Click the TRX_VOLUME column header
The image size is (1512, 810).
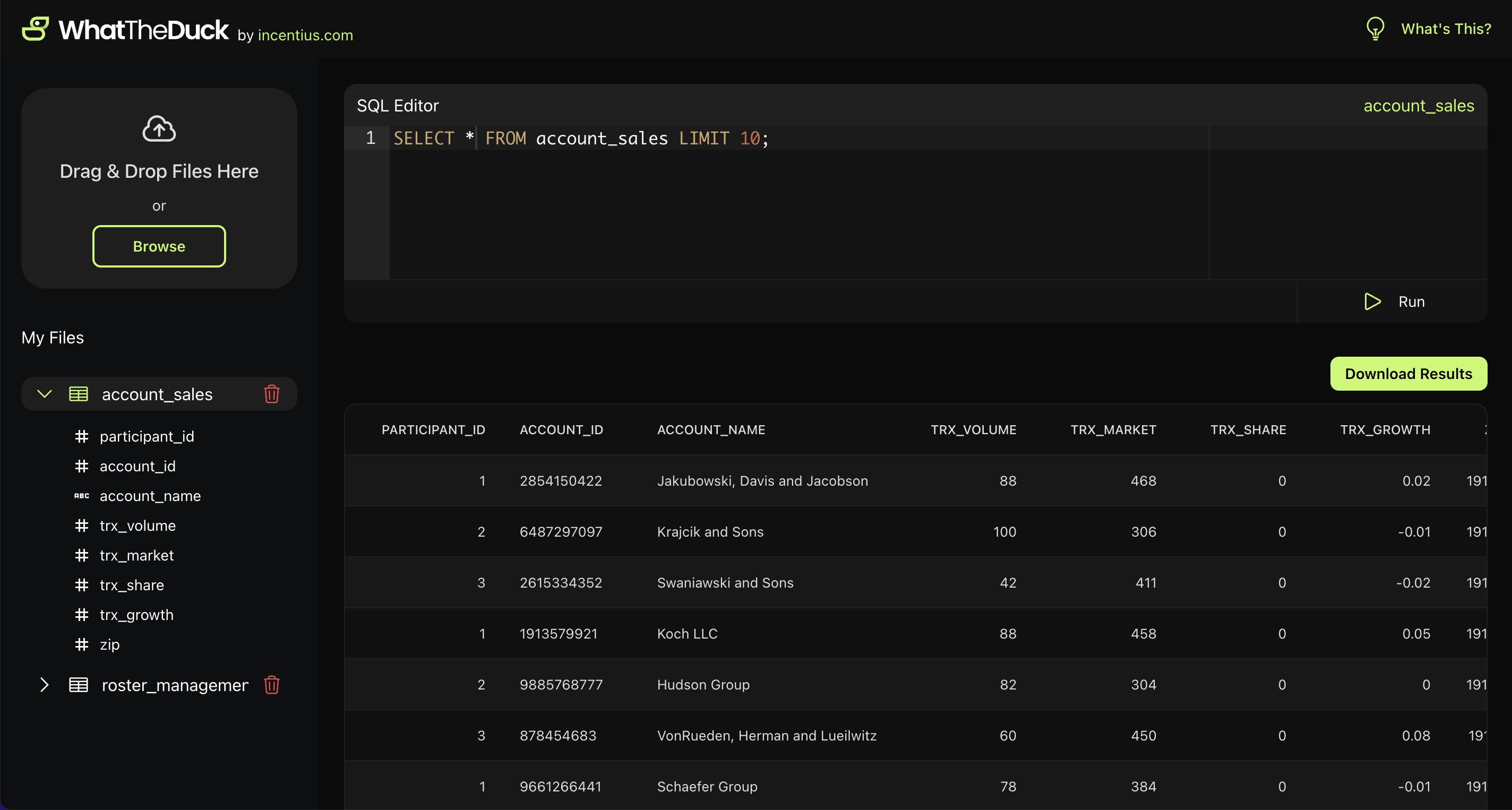coord(973,429)
